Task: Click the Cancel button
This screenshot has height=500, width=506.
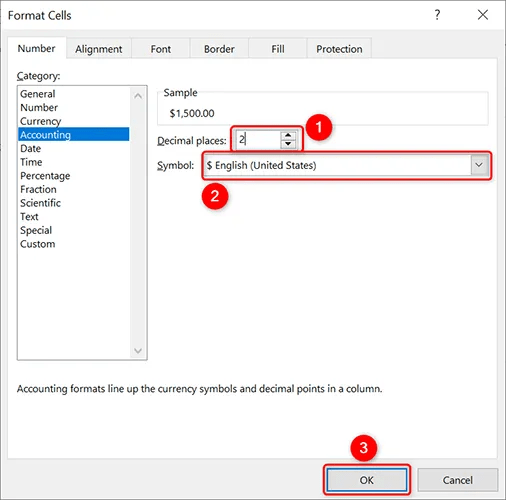Action: (x=458, y=480)
